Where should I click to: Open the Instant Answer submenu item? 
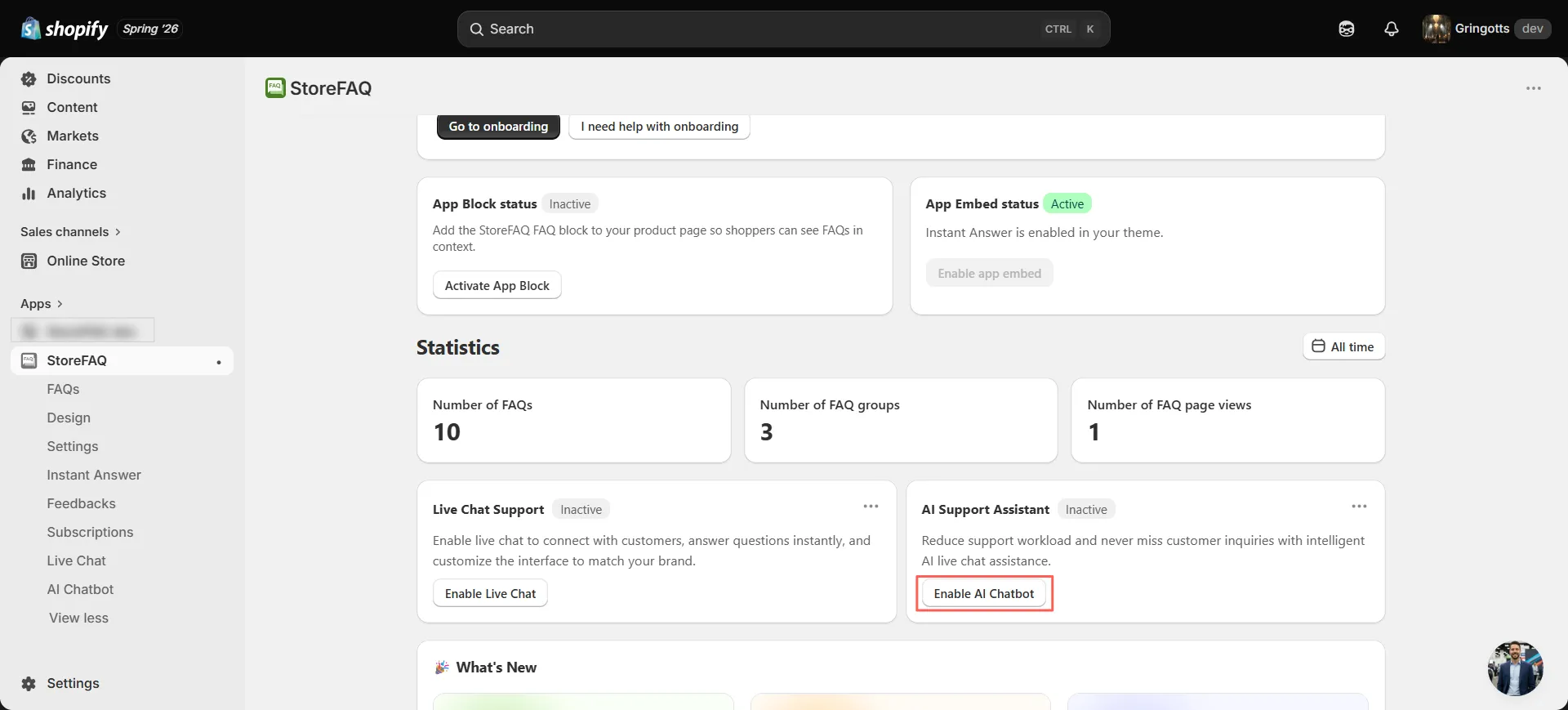(x=94, y=475)
